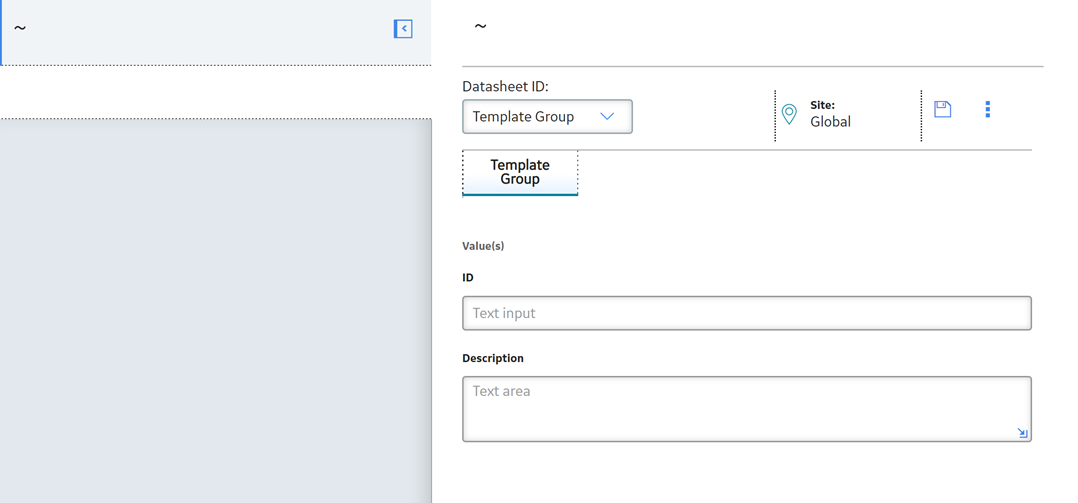The width and height of the screenshot is (1078, 503).
Task: Click the tilde heading above datasheet
Action: click(x=480, y=27)
